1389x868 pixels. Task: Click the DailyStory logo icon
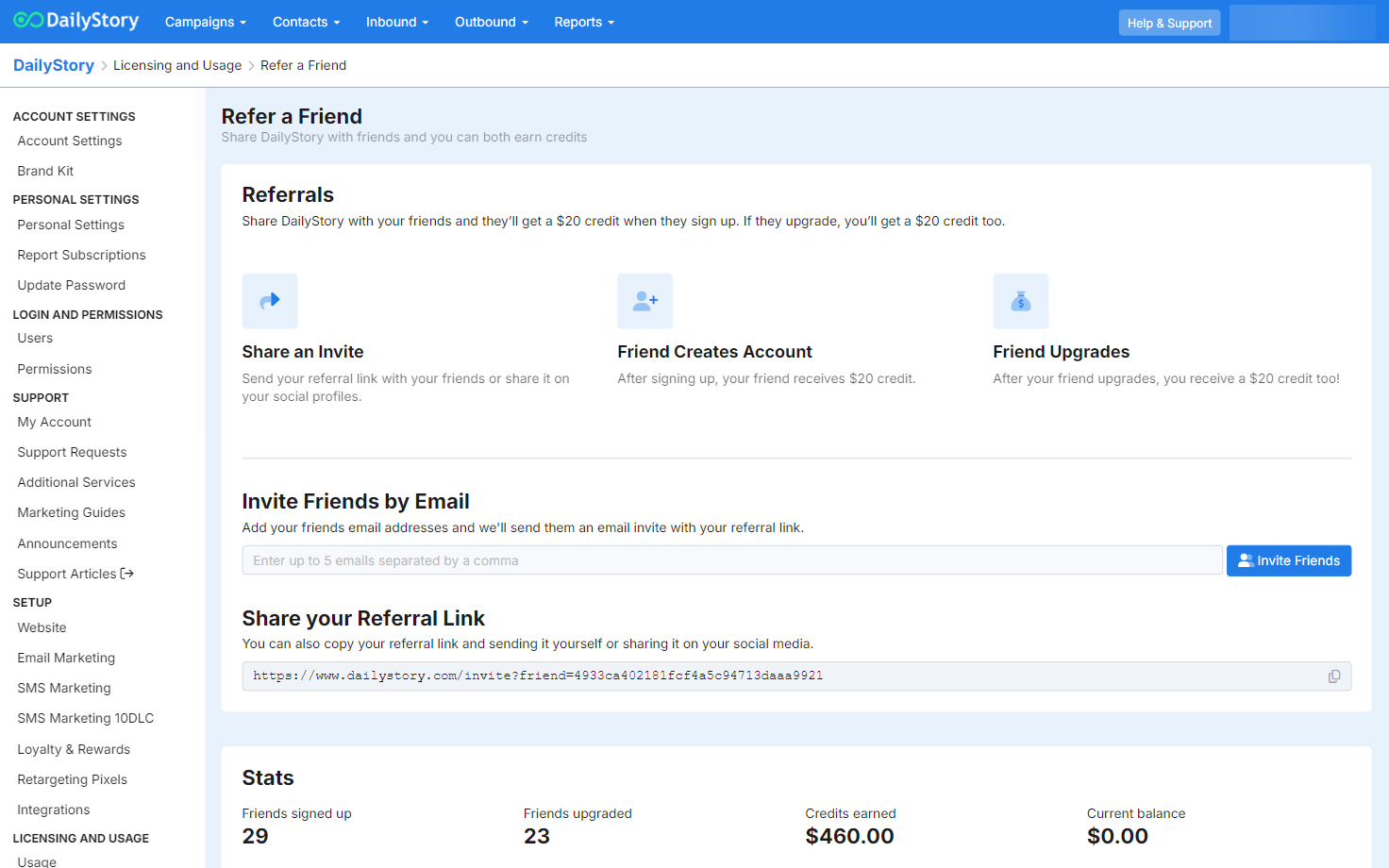coord(28,21)
